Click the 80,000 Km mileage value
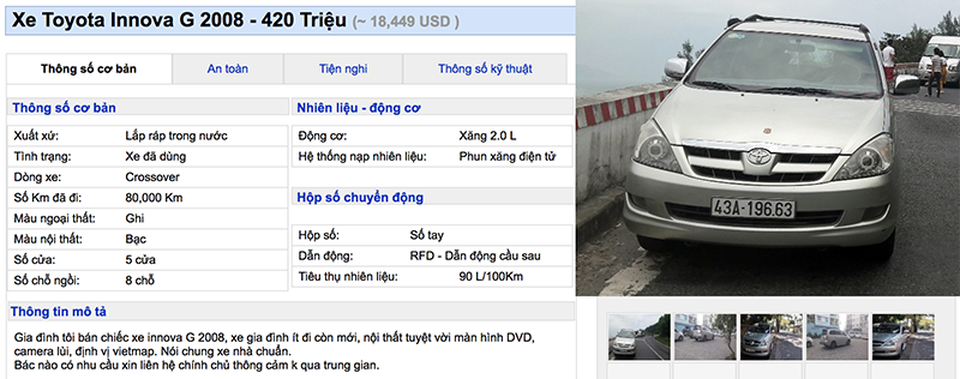Screen dimensions: 960x379 [154, 198]
